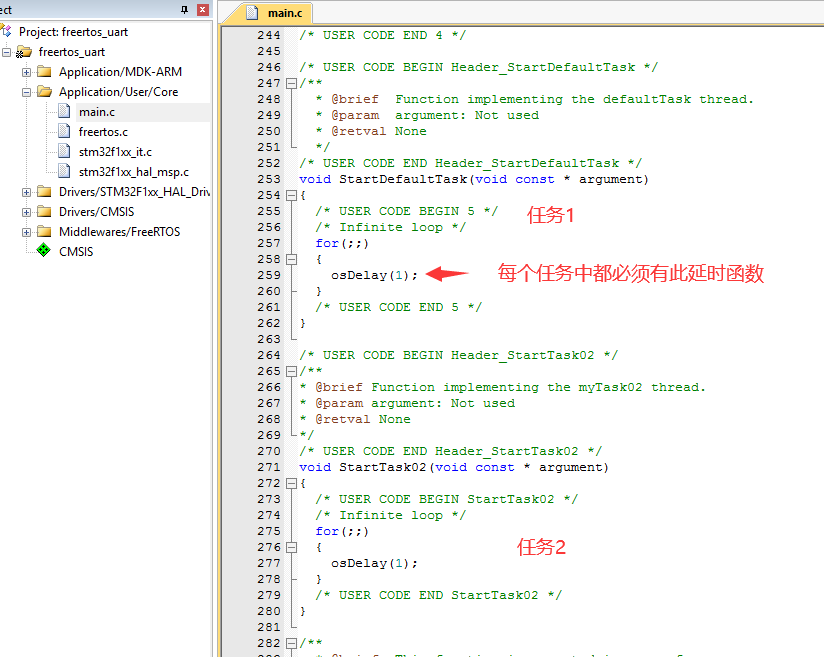Expand the Drivers/STM32F1xx_HAL_Driver group
The width and height of the screenshot is (824, 657).
click(26, 192)
